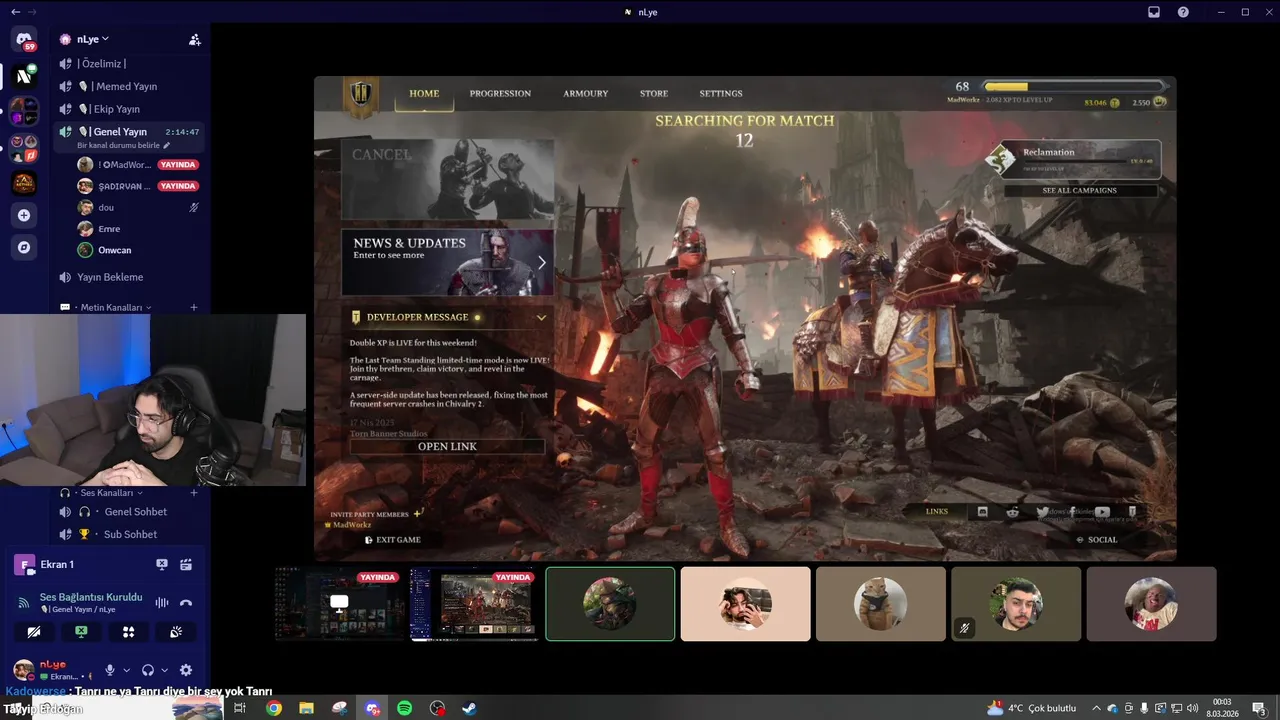Open the Discover servers compass icon
Viewport: 1280px width, 720px height.
point(24,247)
